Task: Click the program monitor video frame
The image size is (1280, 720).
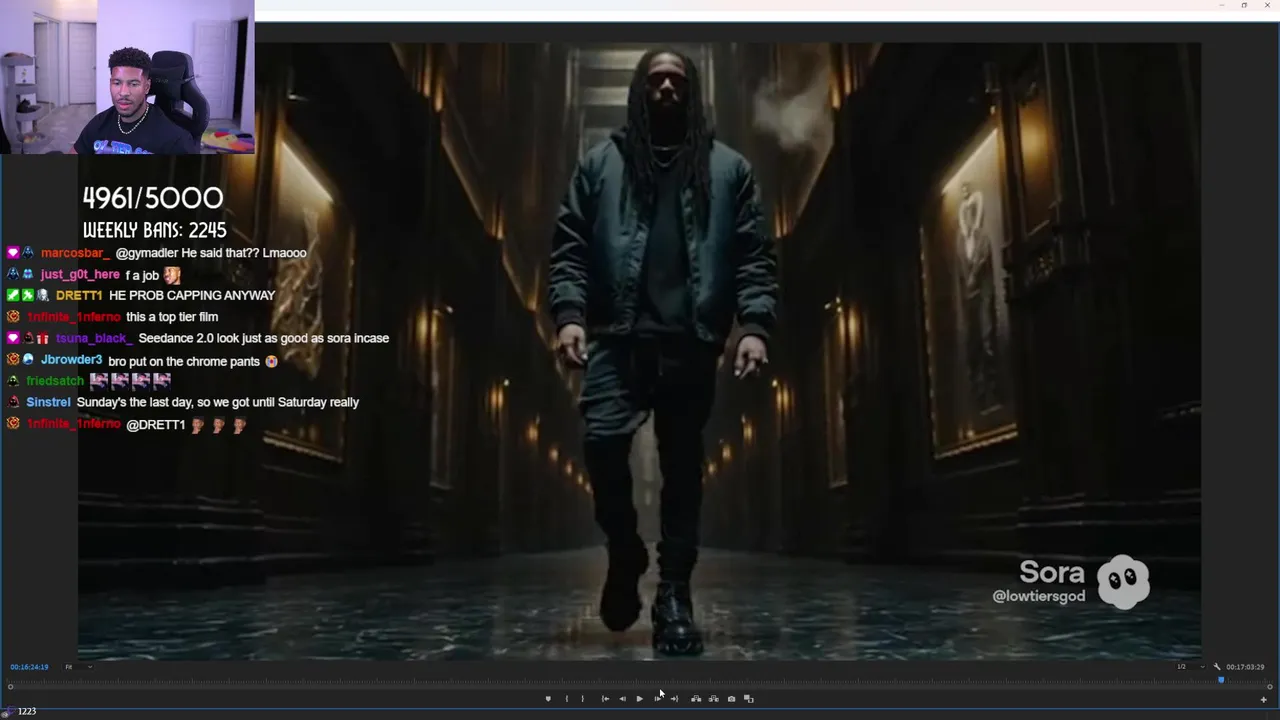Action: [640, 350]
